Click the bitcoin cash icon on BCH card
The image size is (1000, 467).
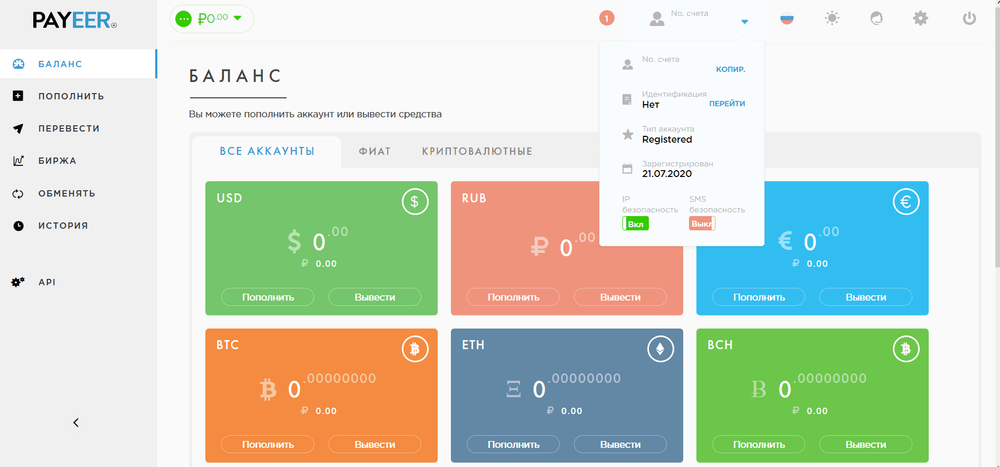pos(906,349)
